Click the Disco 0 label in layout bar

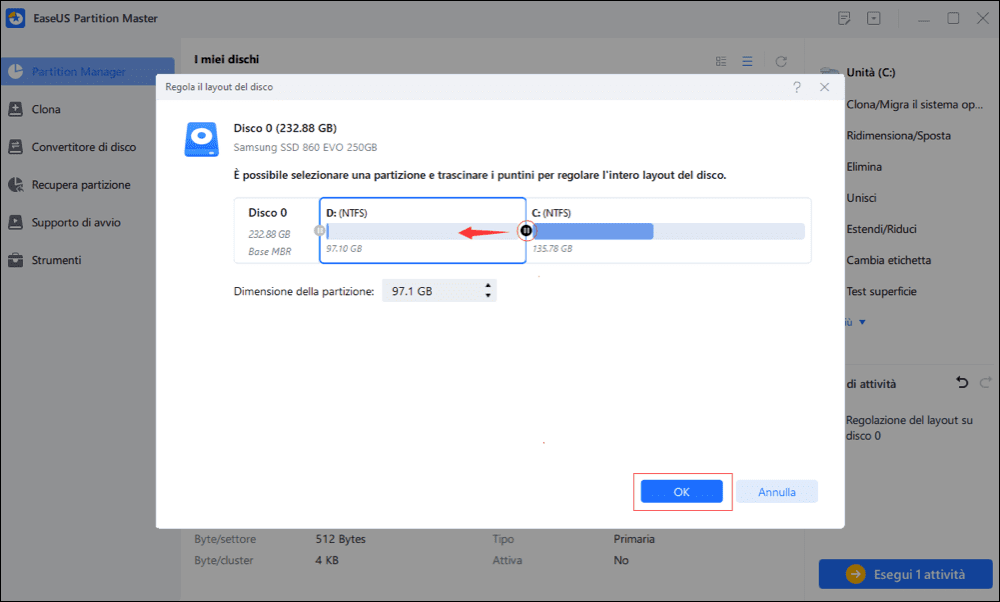pos(267,212)
